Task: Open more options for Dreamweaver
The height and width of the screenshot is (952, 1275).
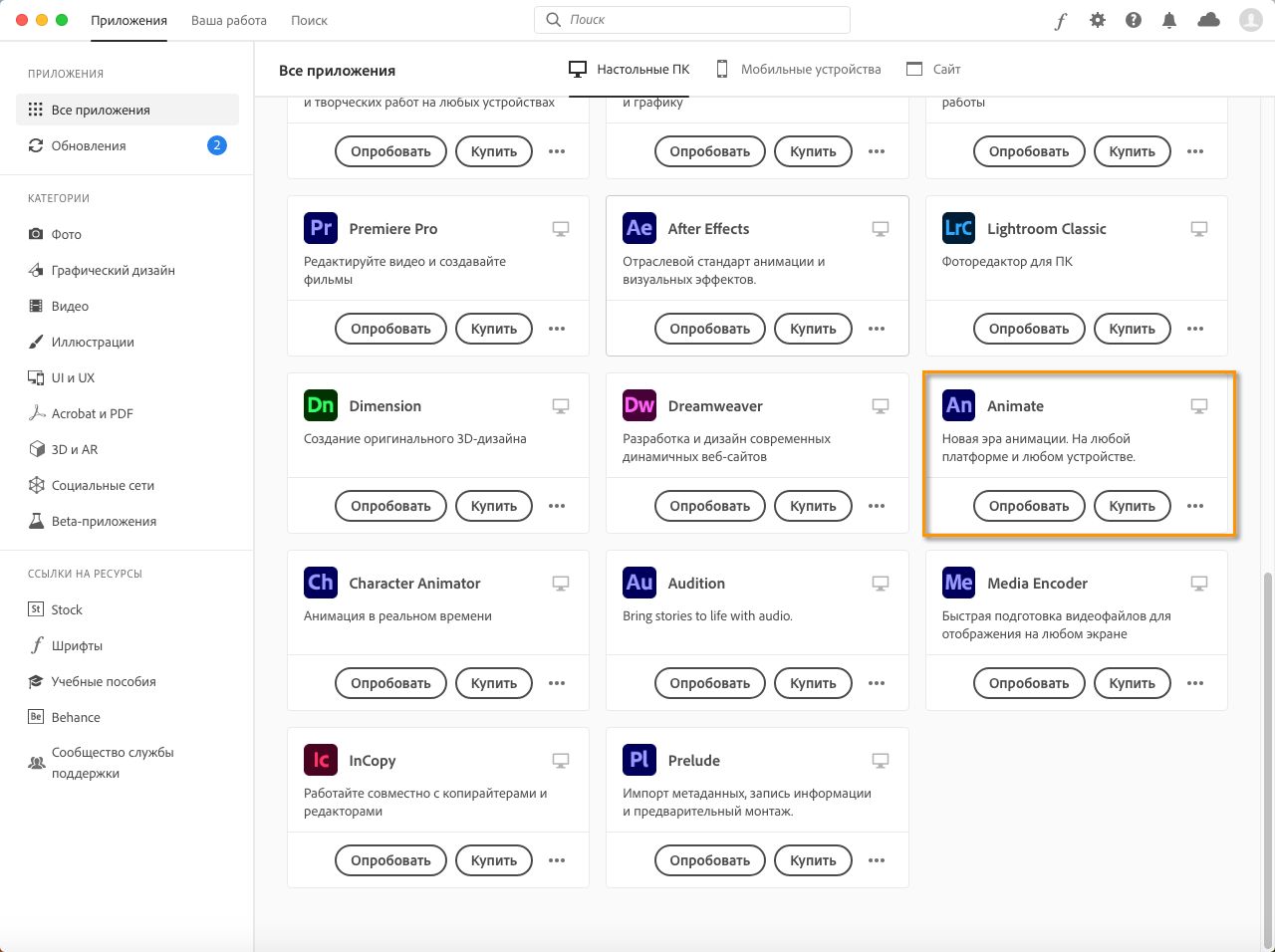Action: [877, 506]
